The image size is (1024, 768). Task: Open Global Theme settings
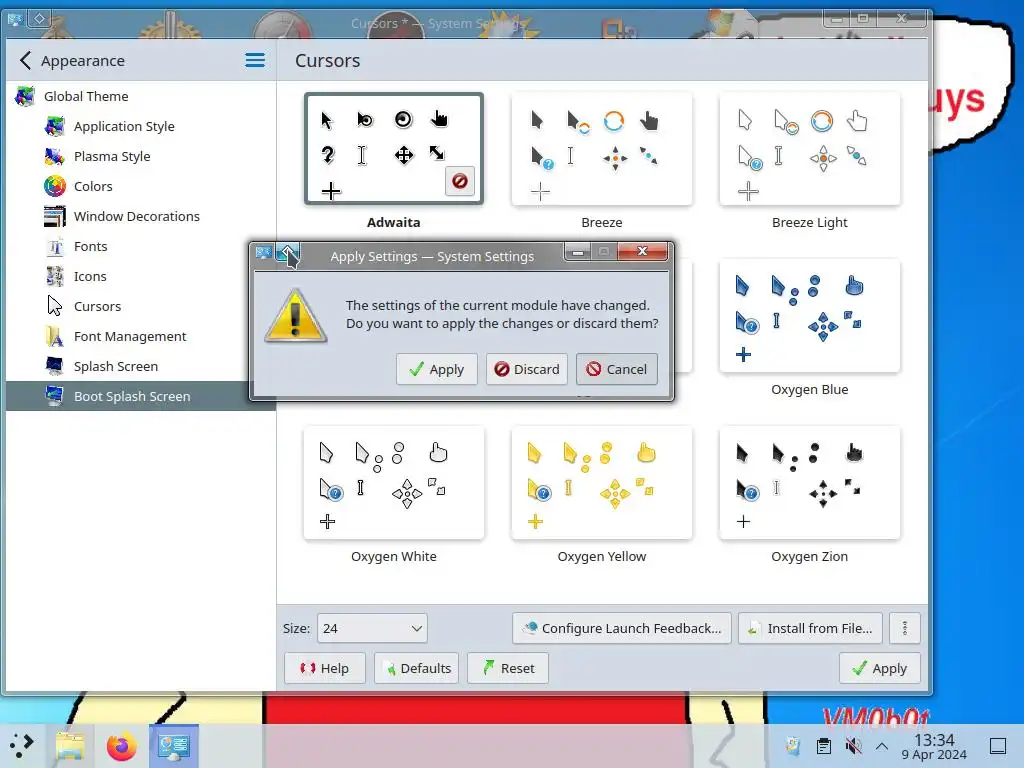[x=140, y=96]
